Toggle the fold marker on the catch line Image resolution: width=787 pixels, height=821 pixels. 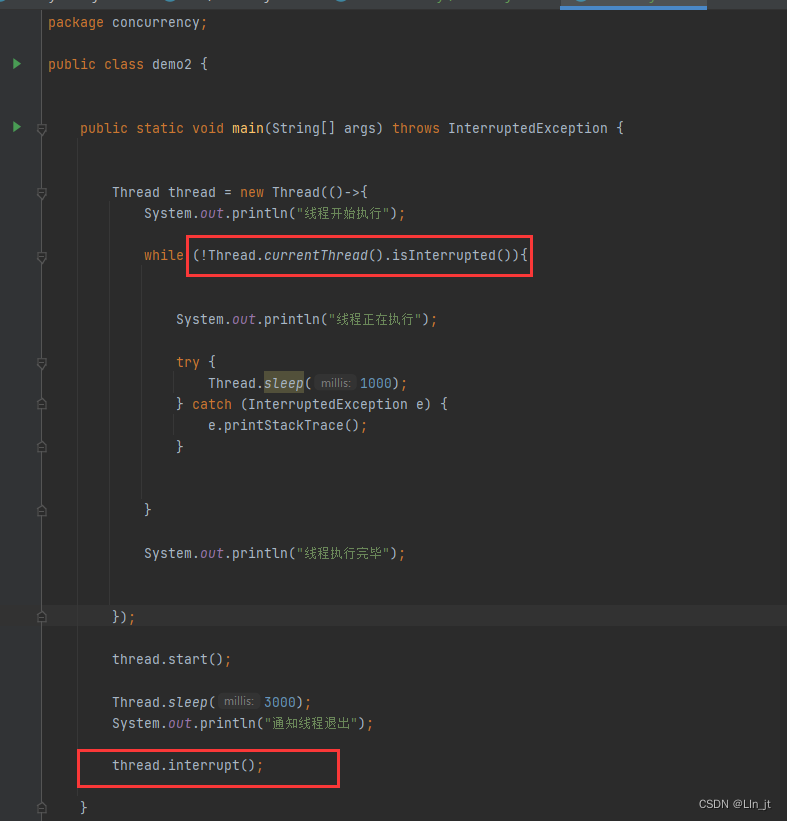click(42, 404)
